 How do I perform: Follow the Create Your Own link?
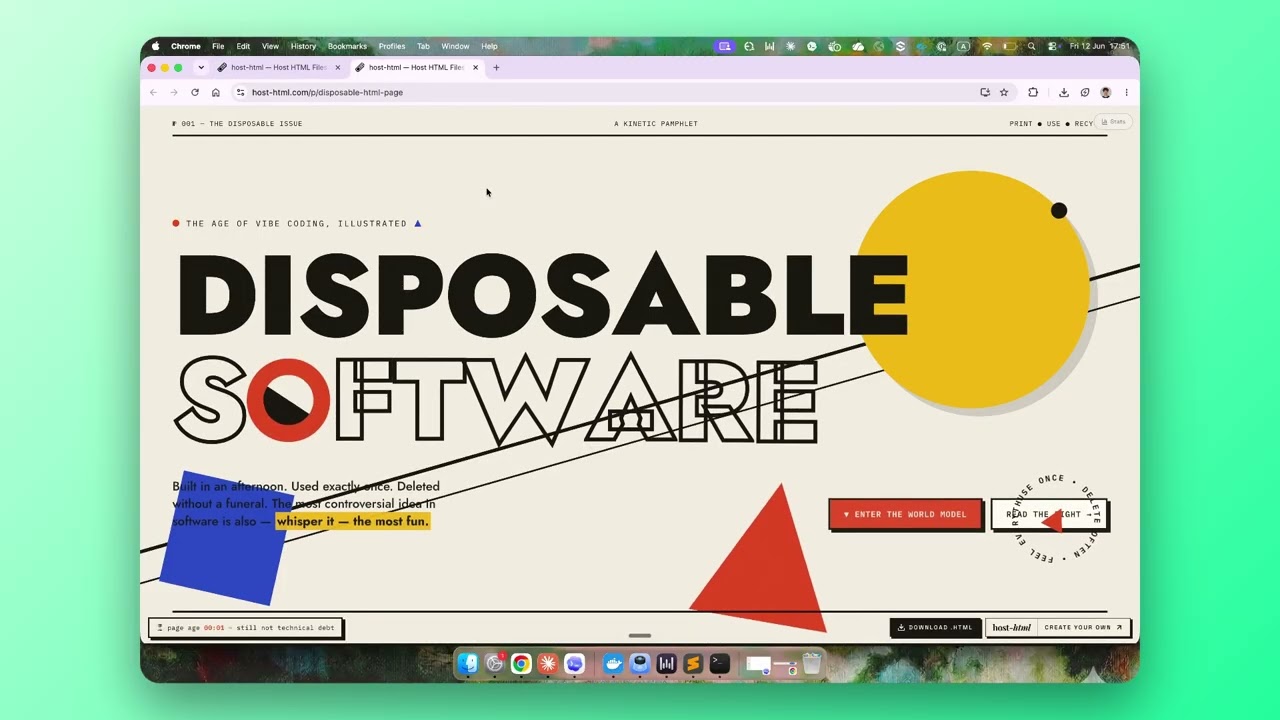click(x=1083, y=627)
